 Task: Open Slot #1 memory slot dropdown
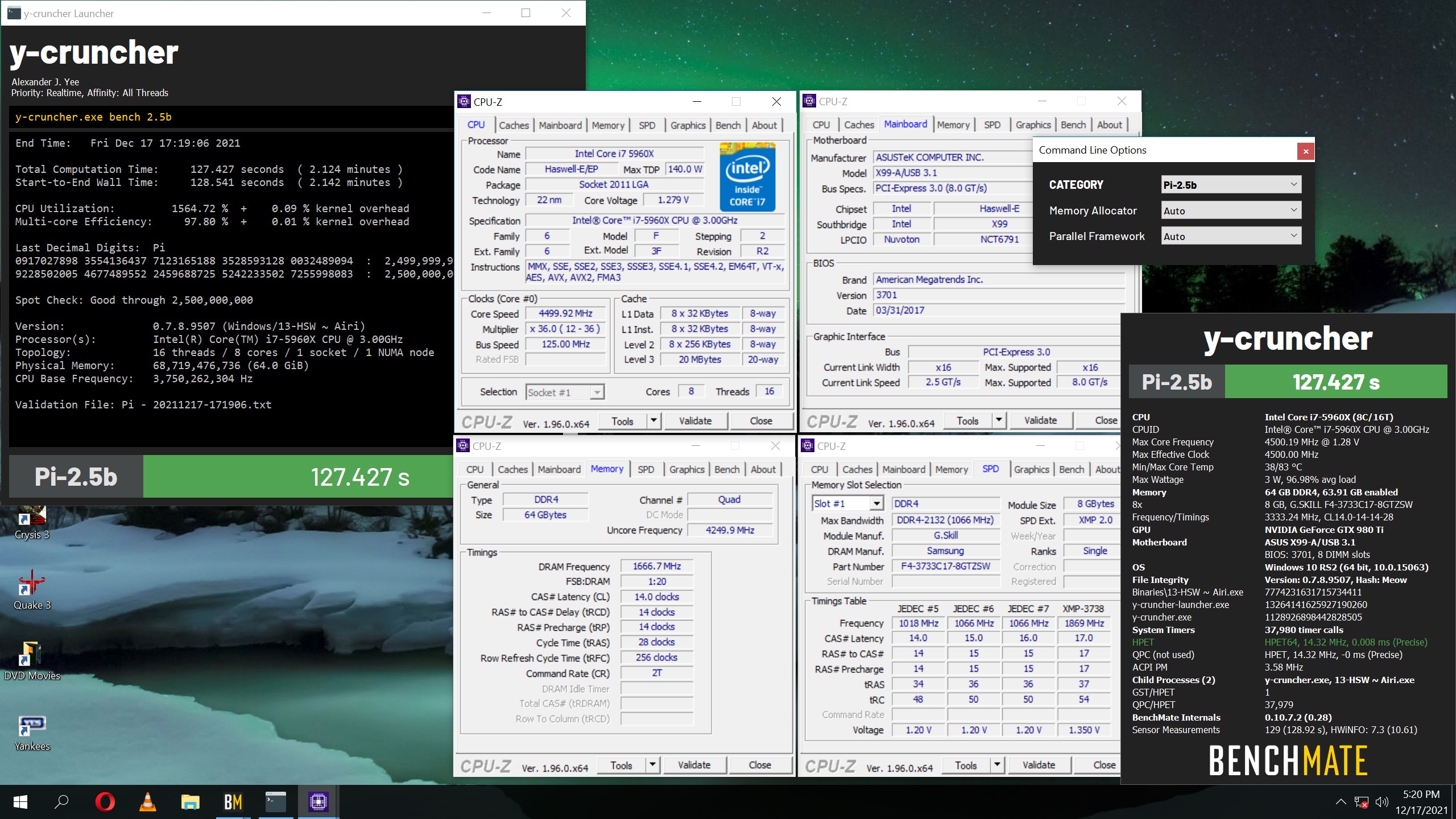847,503
